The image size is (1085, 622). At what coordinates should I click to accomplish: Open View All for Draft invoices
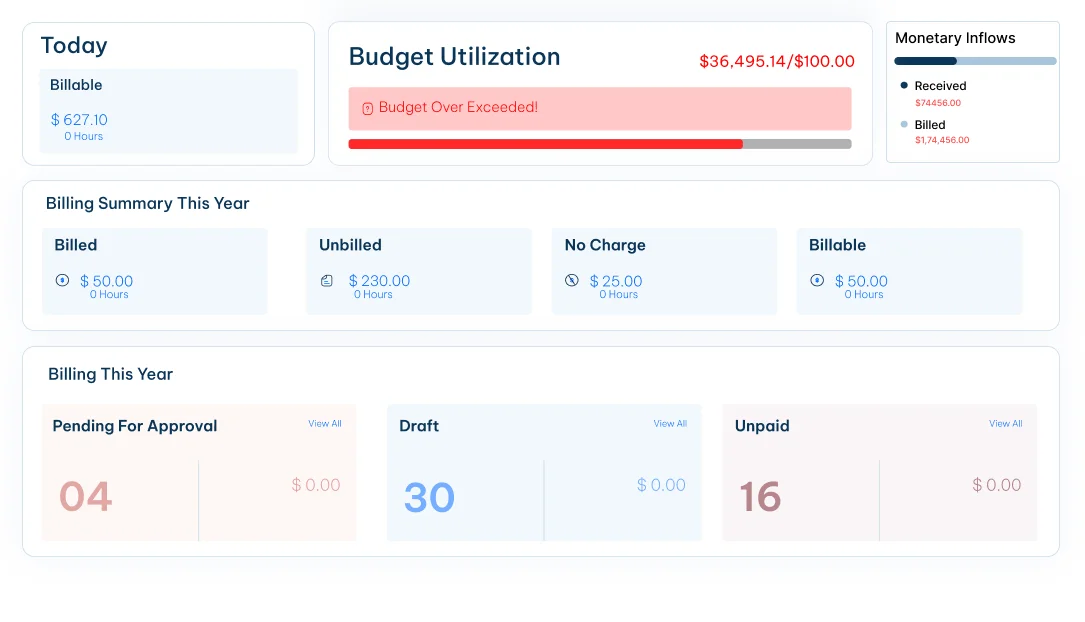pos(670,423)
